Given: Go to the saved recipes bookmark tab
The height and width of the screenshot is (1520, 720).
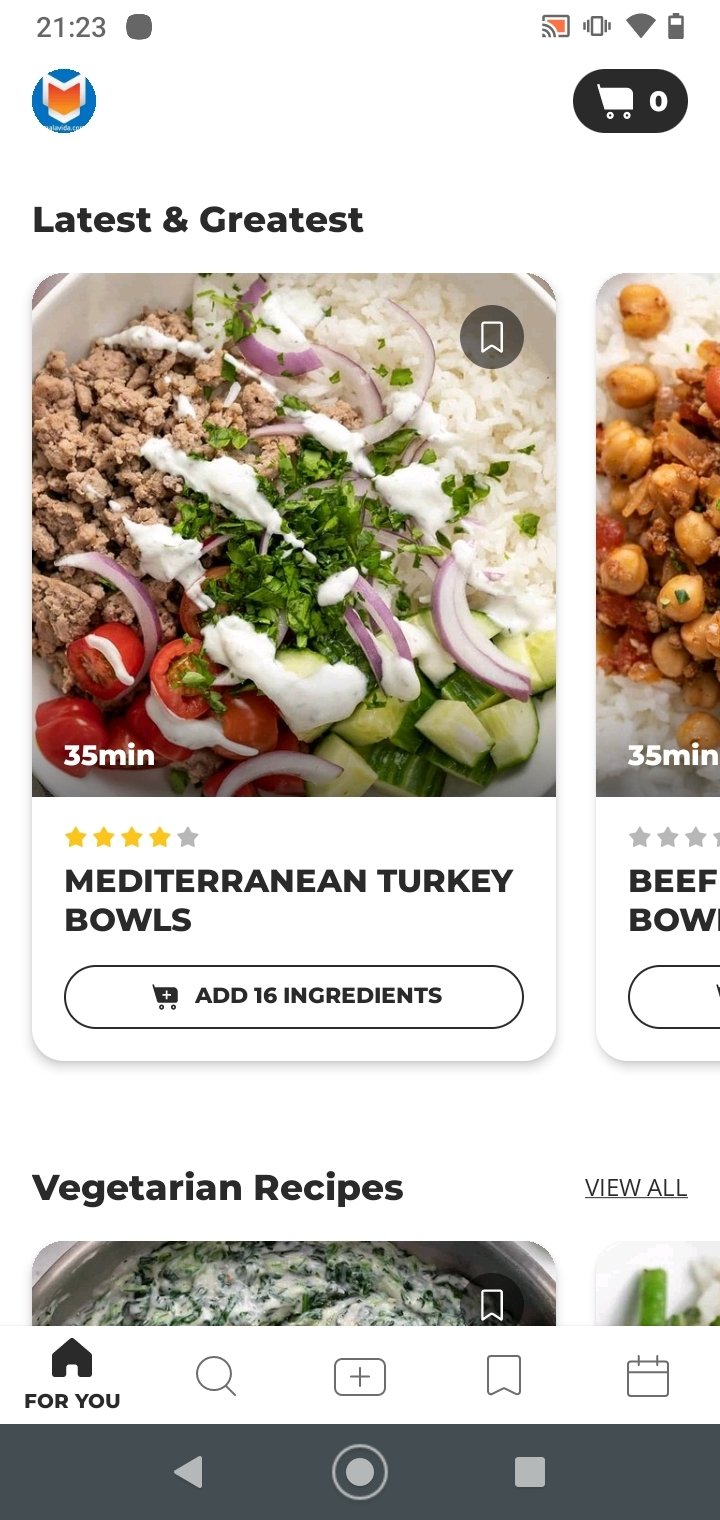Looking at the screenshot, I should pyautogui.click(x=504, y=1377).
